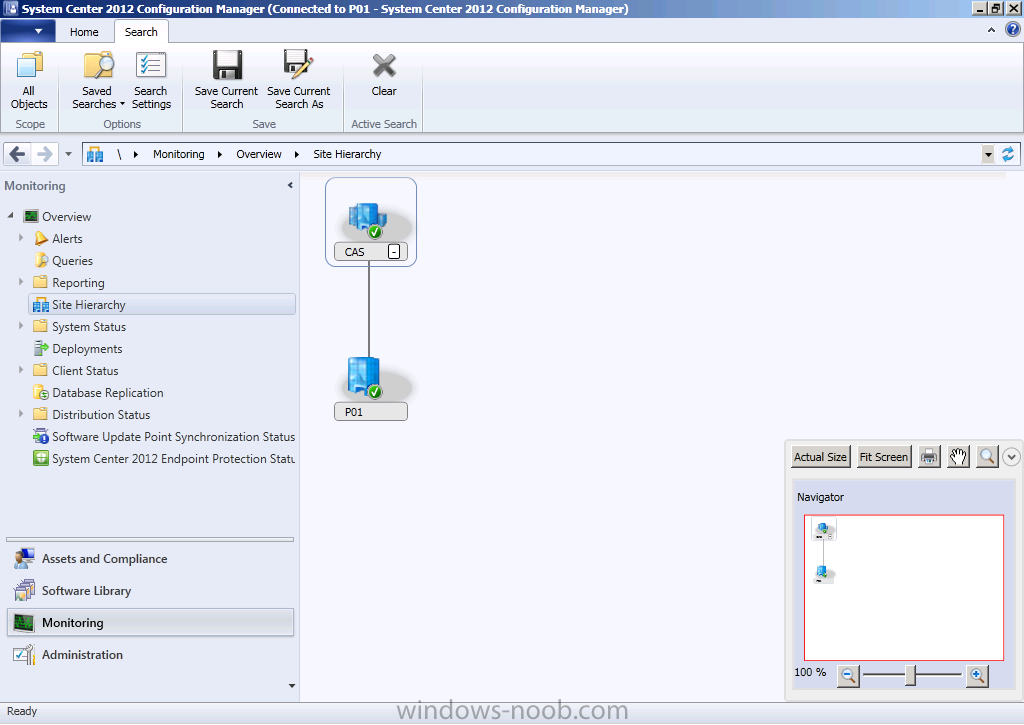Expand the Alerts tree node
The image size is (1024, 725).
click(21, 238)
